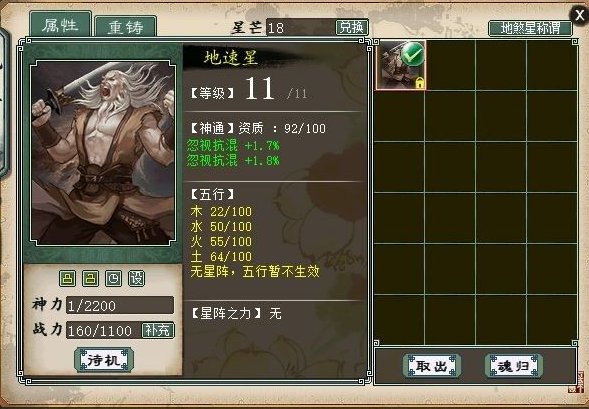
Task: Click the clock timer icon
Action: click(x=113, y=279)
